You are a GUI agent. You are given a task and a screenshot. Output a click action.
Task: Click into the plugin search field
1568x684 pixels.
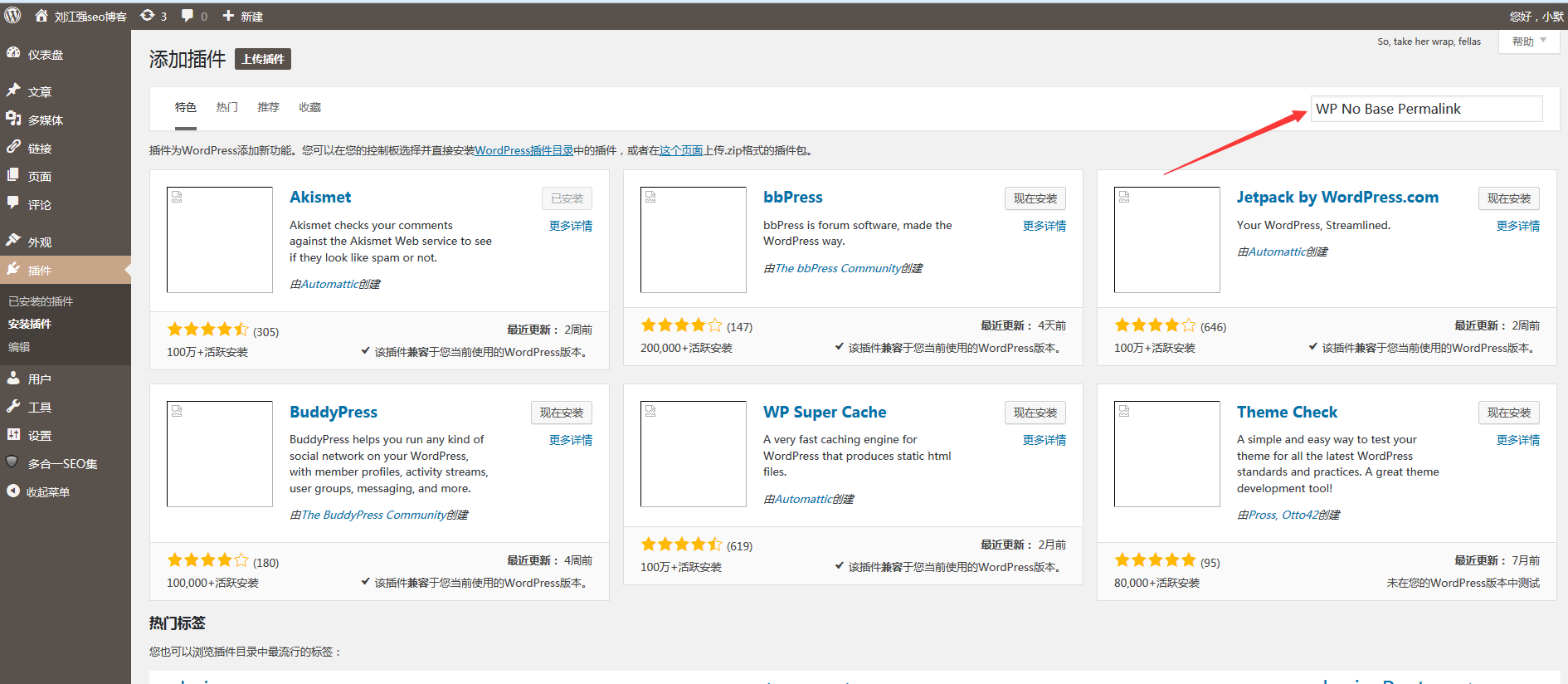(x=1426, y=109)
